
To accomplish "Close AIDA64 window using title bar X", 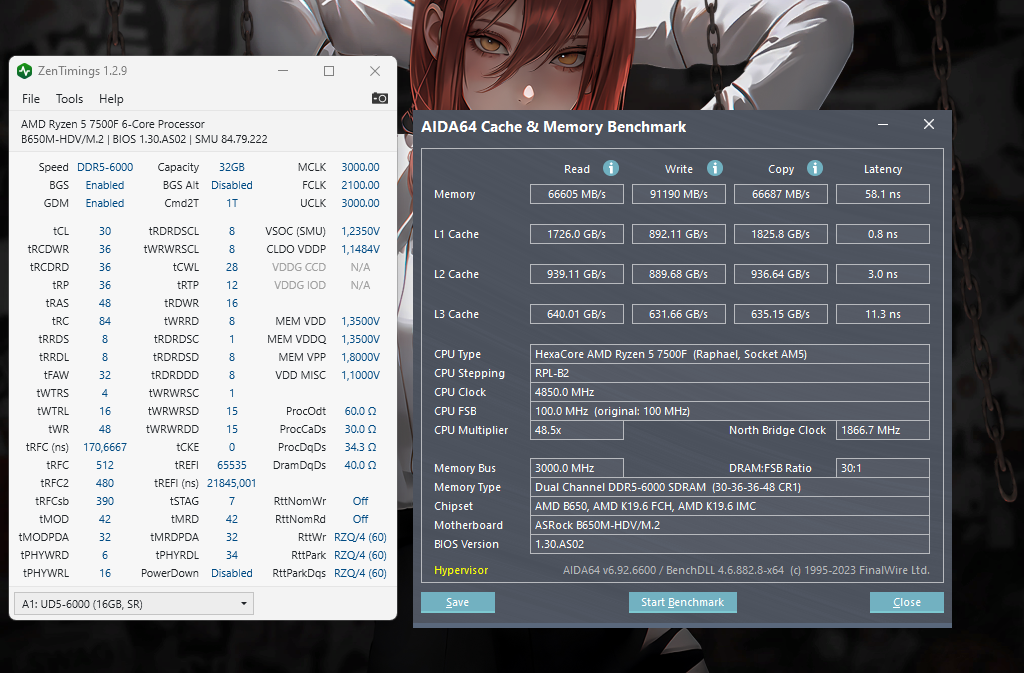I will 929,124.
